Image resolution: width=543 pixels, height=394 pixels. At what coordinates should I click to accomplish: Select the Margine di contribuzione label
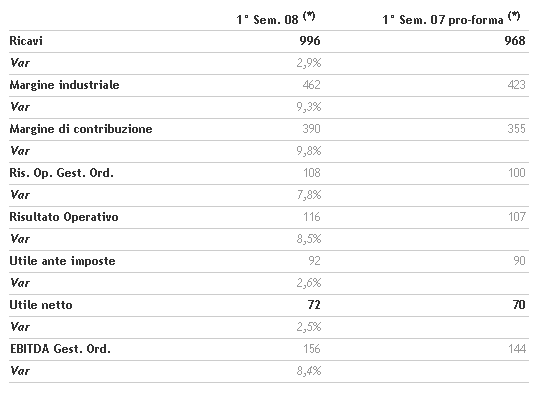[81, 129]
